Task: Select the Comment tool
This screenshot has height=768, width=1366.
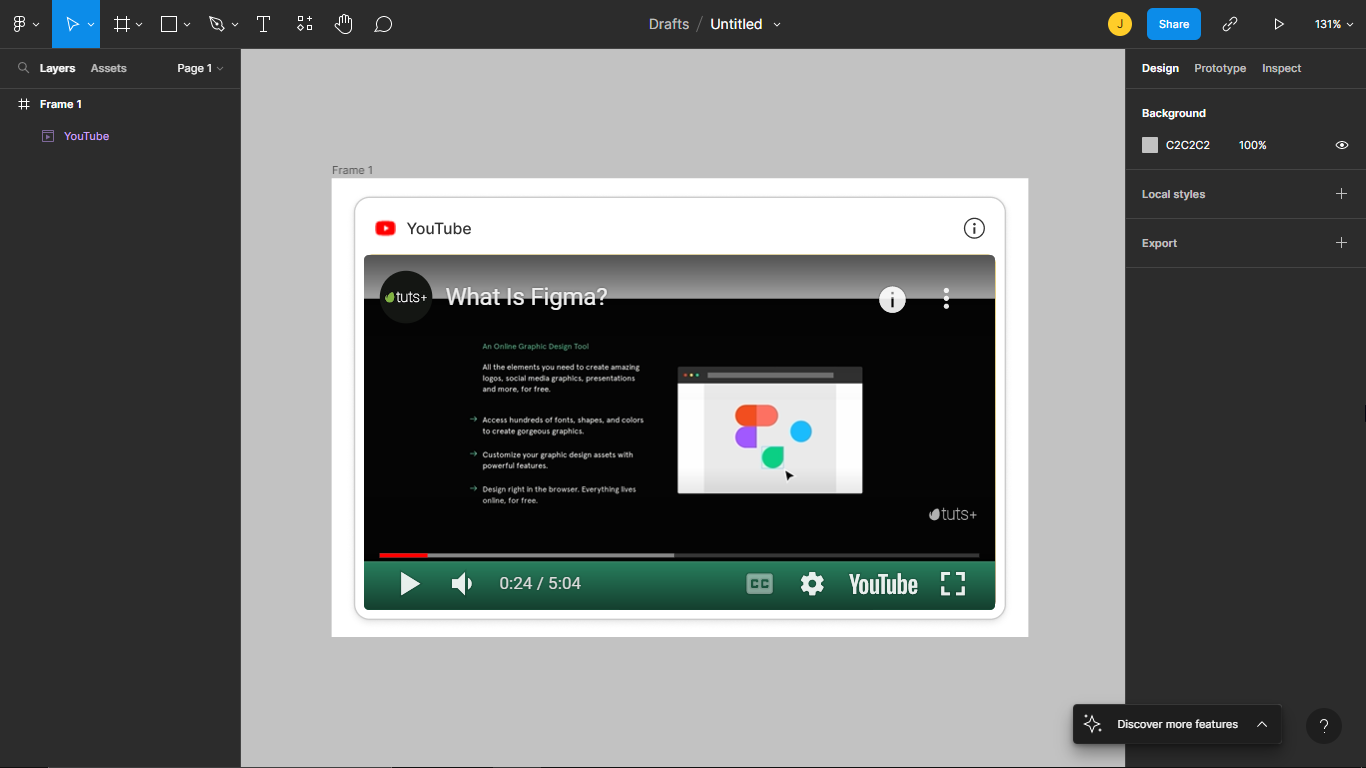Action: click(383, 24)
